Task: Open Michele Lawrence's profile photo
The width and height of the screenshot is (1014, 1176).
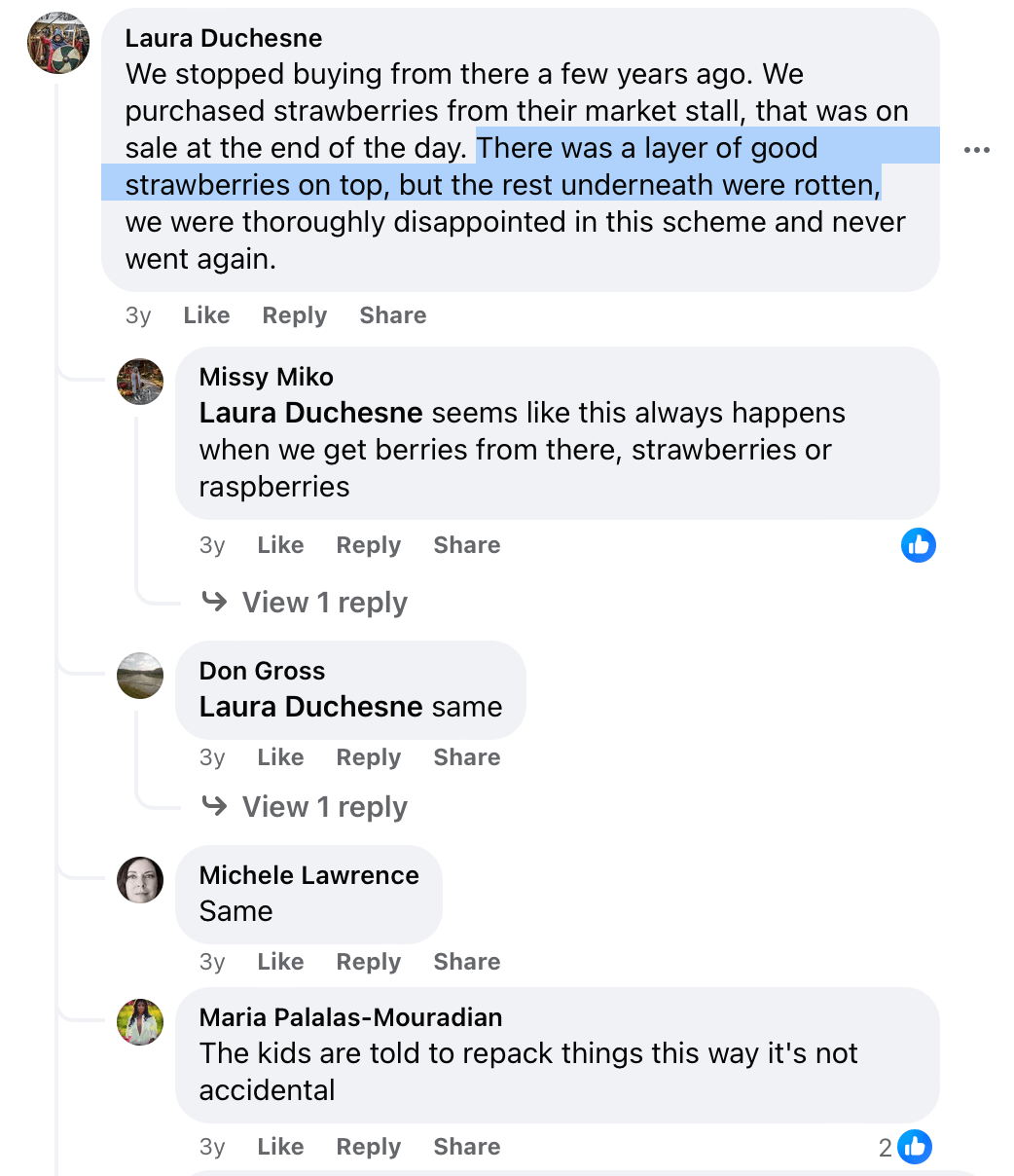Action: pyautogui.click(x=140, y=880)
